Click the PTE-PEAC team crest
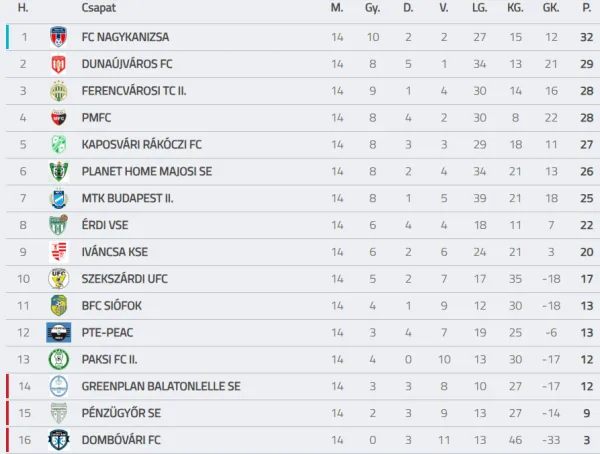The image size is (600, 454). pyautogui.click(x=58, y=332)
